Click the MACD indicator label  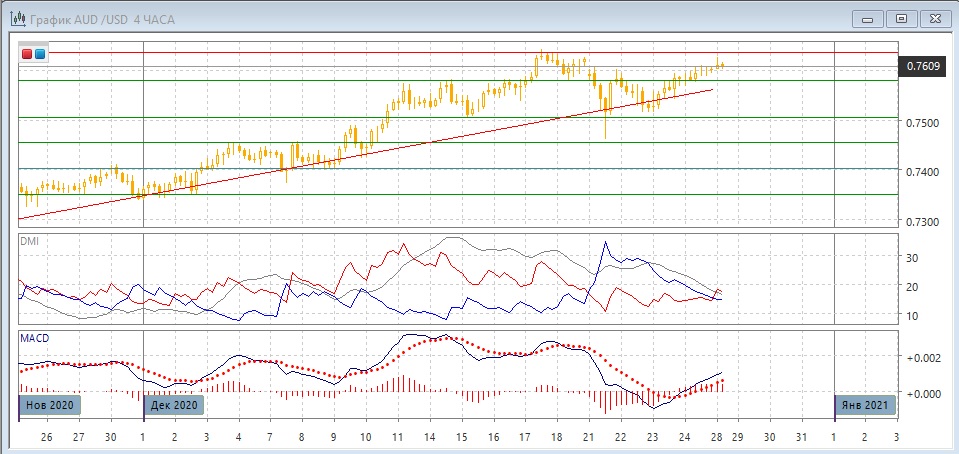34,338
